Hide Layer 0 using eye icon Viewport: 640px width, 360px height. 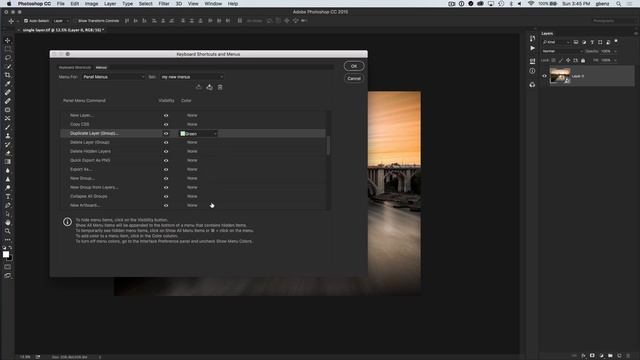click(x=544, y=76)
